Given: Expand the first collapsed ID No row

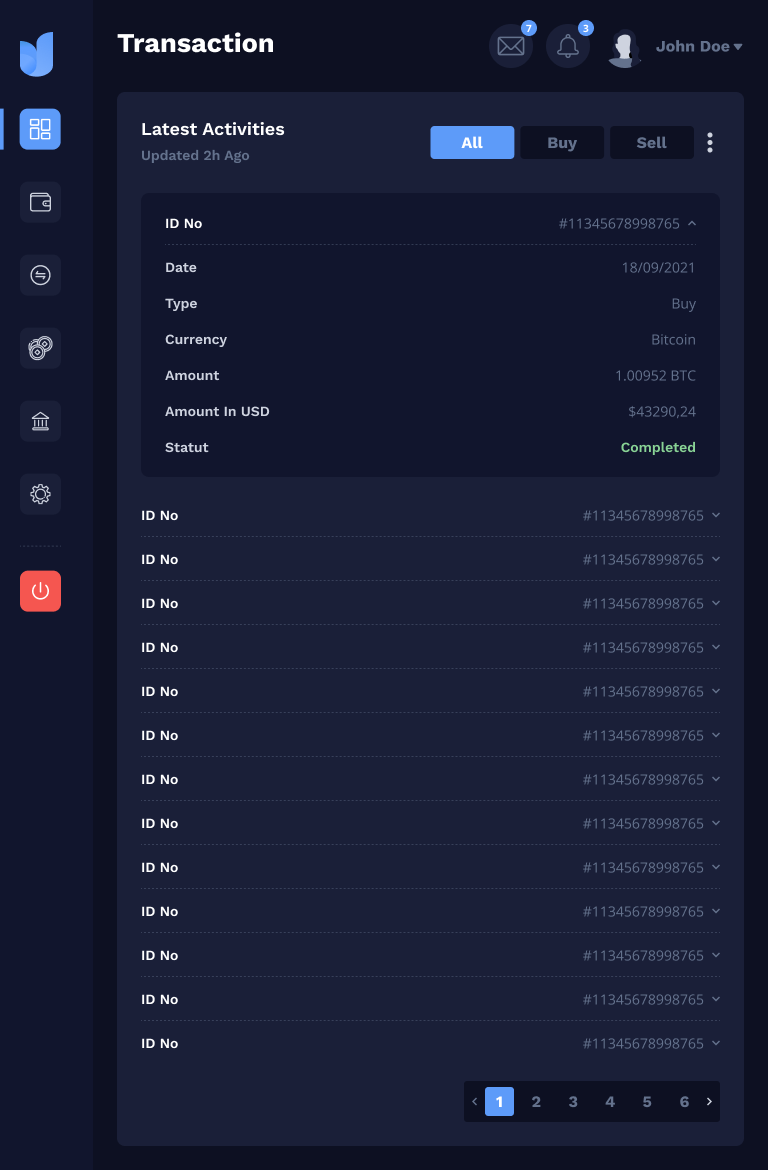Looking at the screenshot, I should 716,516.
